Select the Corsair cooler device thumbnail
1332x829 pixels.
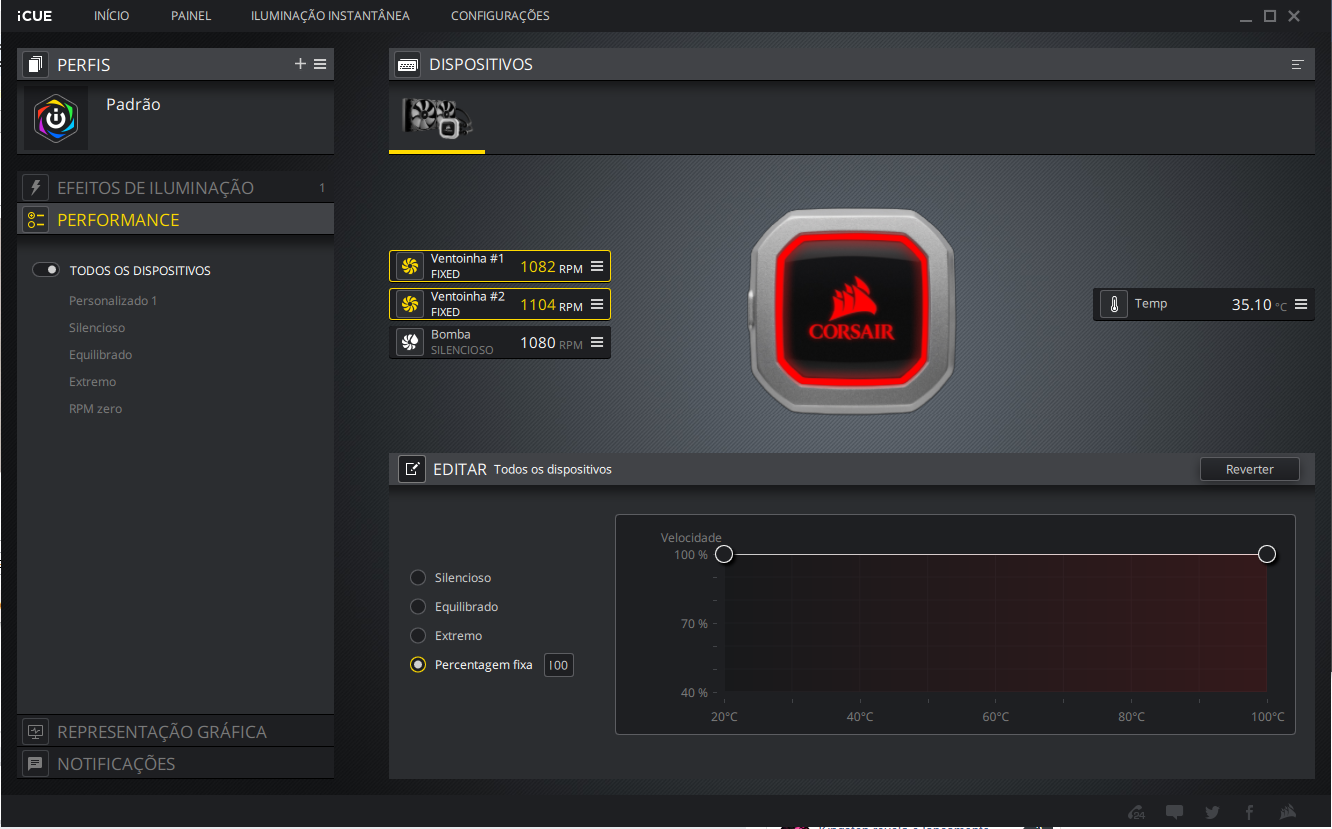pyautogui.click(x=437, y=118)
